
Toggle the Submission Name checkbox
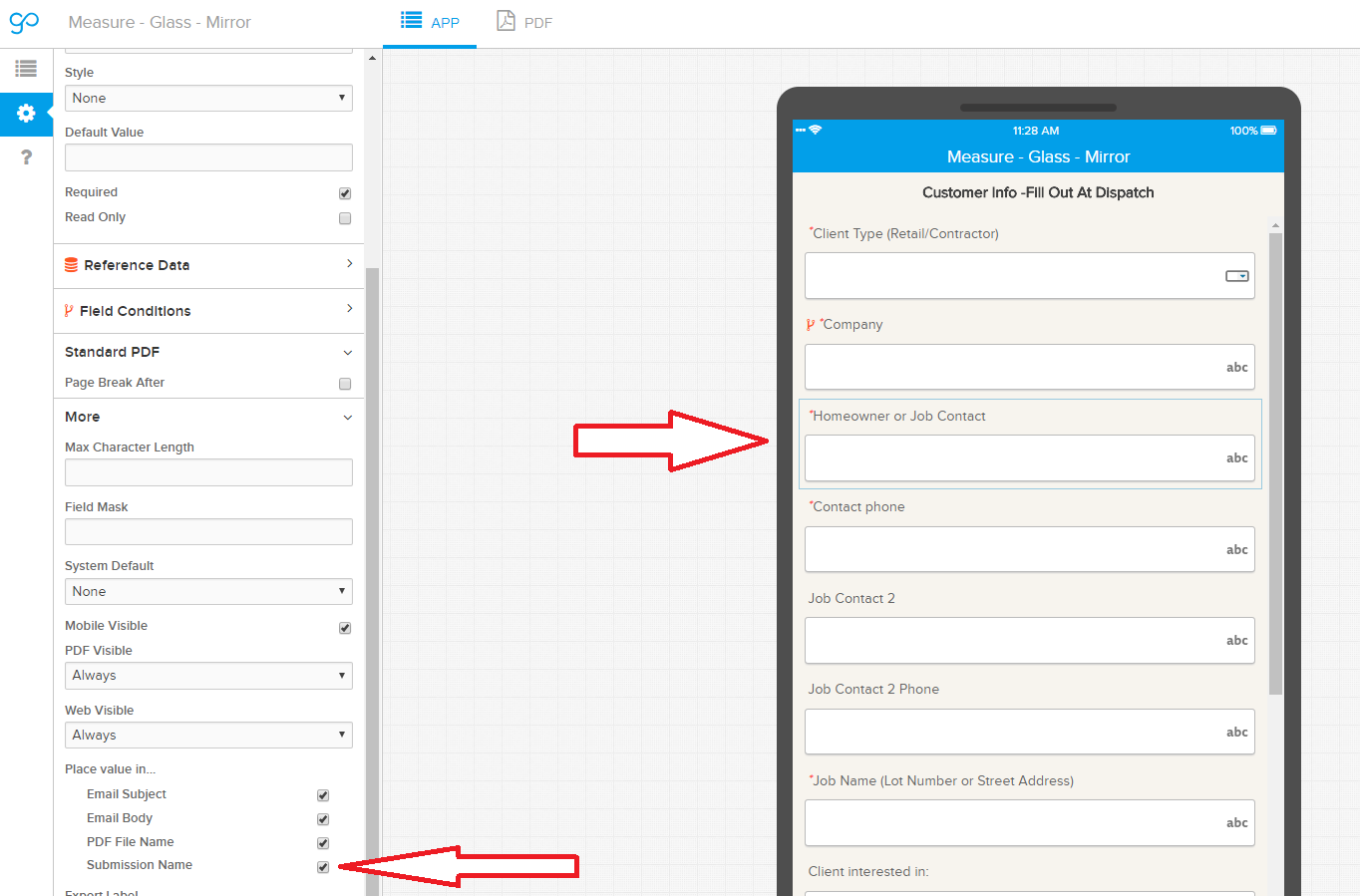tap(323, 867)
